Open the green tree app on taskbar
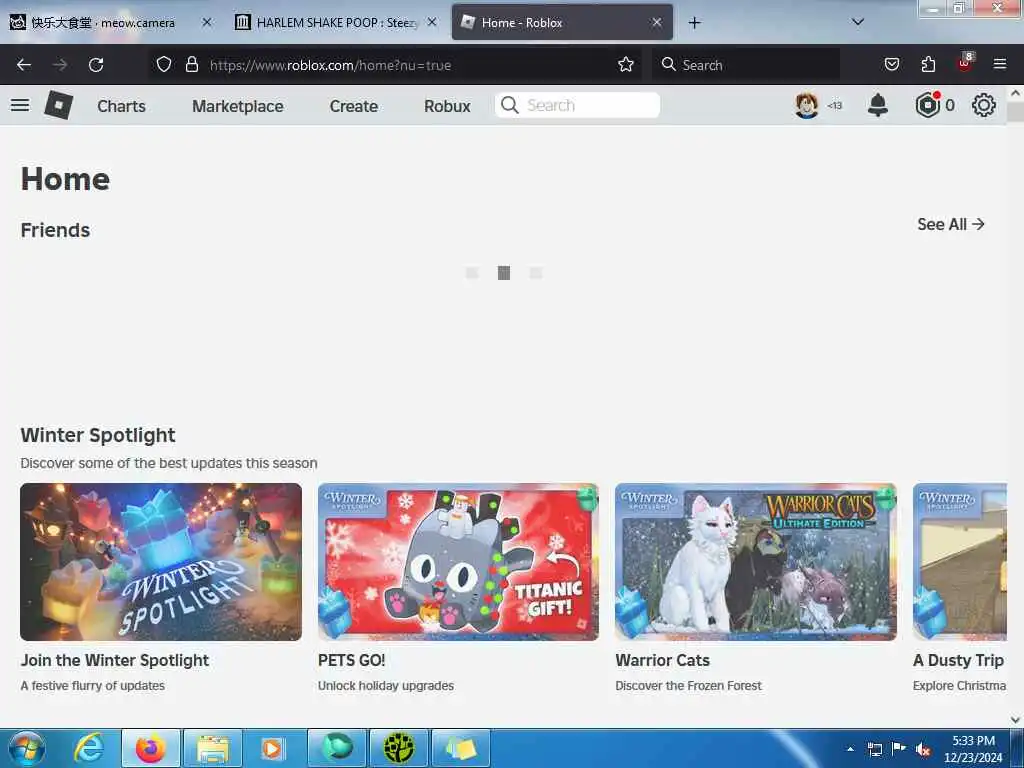Image resolution: width=1024 pixels, height=768 pixels. pos(399,748)
